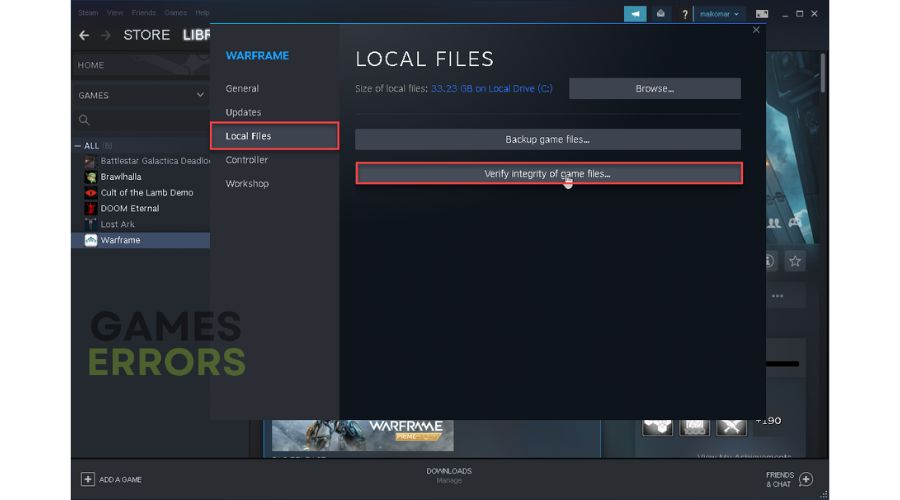Click the crossed swords achievement icon
900x500 pixels.
point(731,427)
